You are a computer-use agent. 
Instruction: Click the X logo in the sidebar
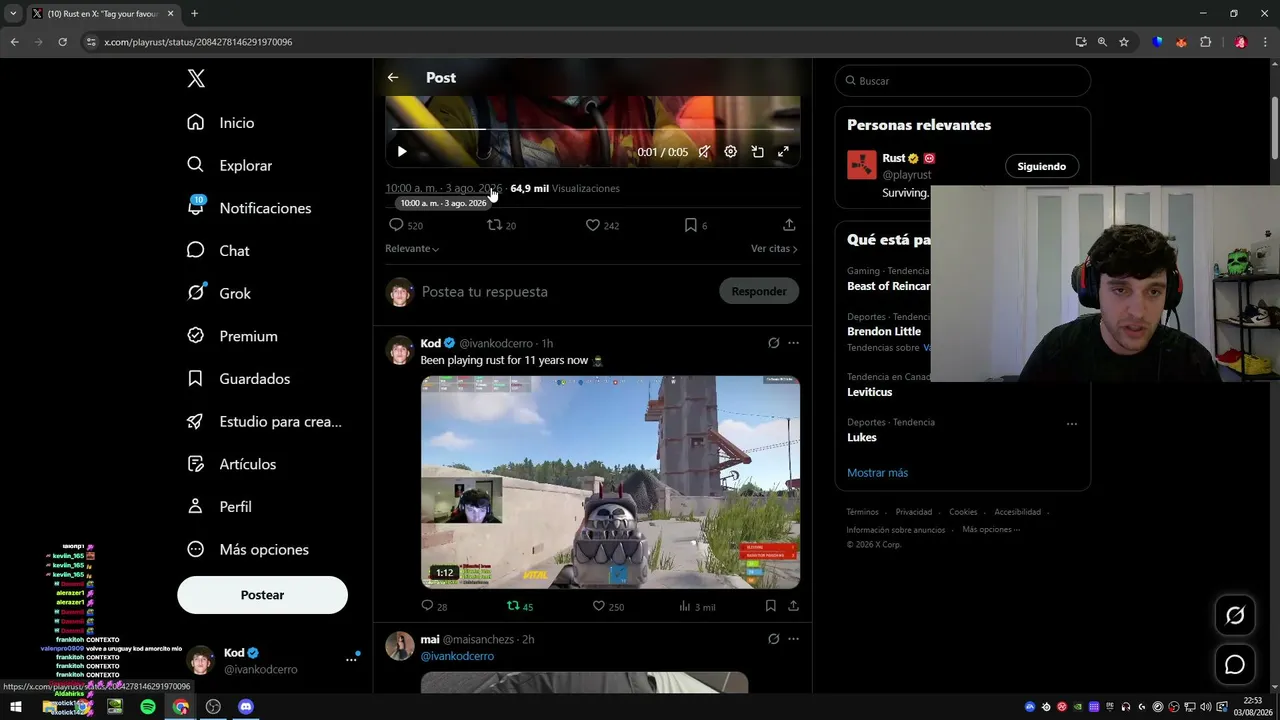pos(196,79)
